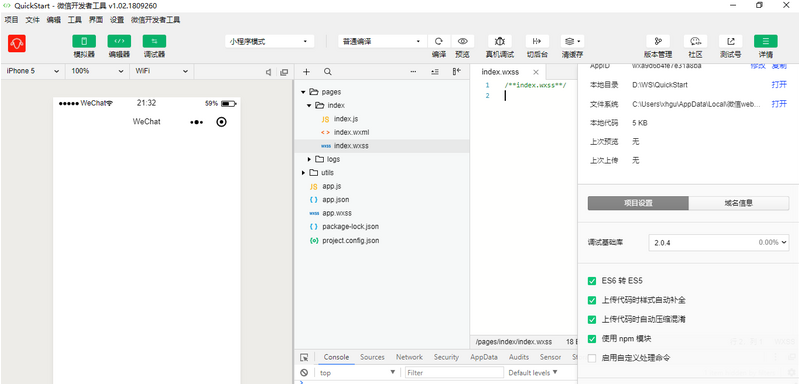The height and width of the screenshot is (384, 799).
Task: Open the 100% zoom level dropdown
Action: [98, 71]
